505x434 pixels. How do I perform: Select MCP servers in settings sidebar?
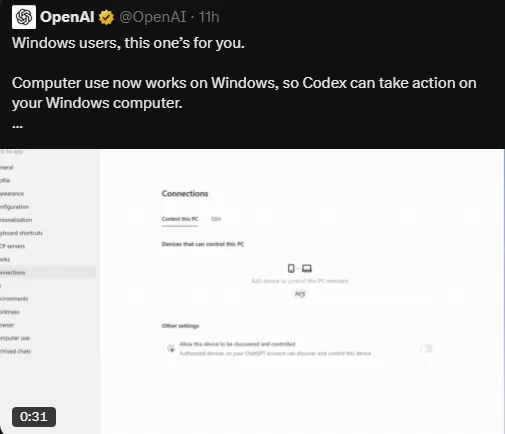(12, 246)
